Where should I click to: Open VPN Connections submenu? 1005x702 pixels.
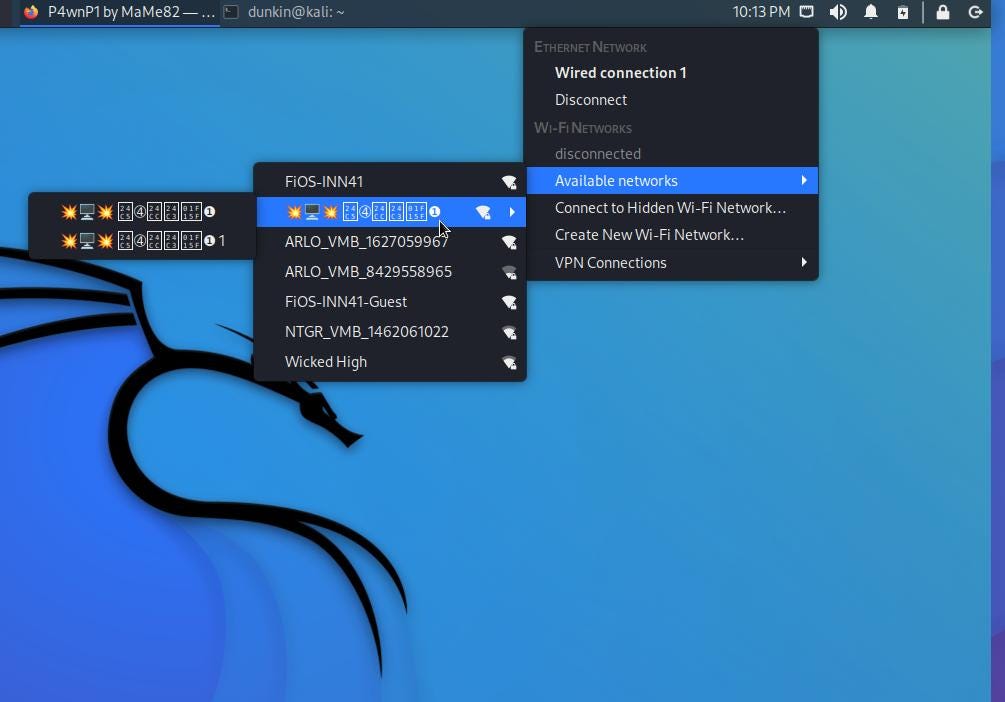click(x=671, y=263)
